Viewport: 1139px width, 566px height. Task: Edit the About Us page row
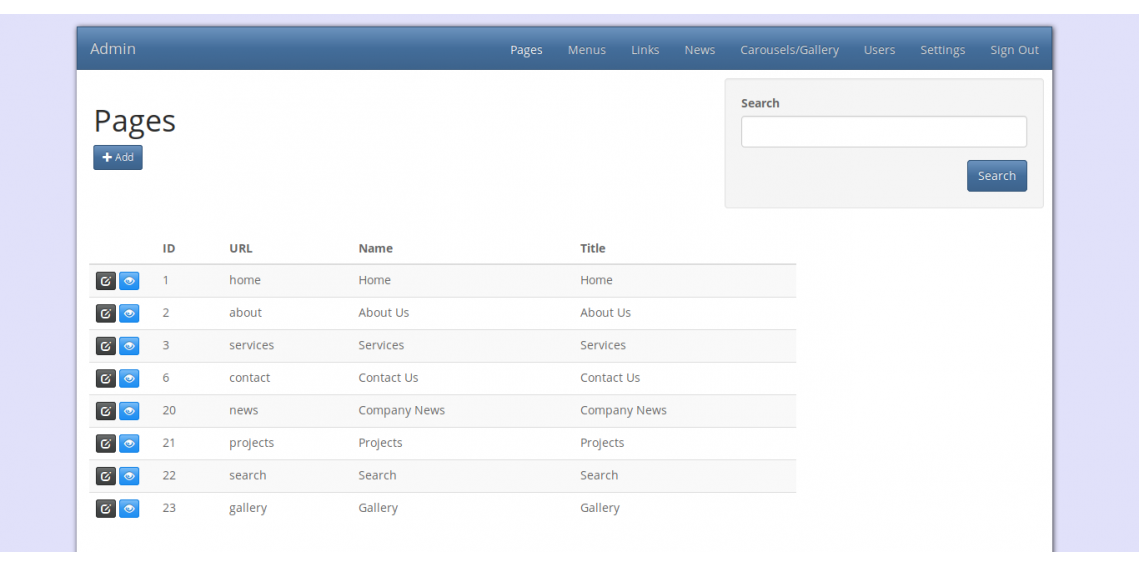106,313
